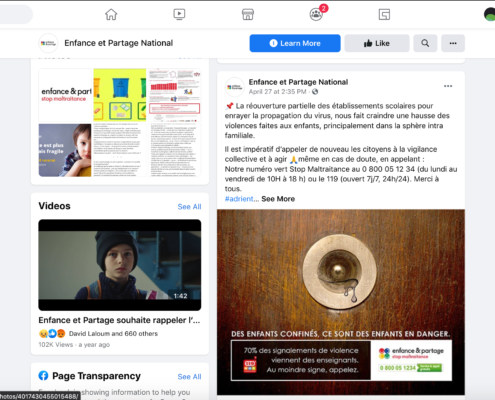Click the Page Transparency heading

pos(96,376)
